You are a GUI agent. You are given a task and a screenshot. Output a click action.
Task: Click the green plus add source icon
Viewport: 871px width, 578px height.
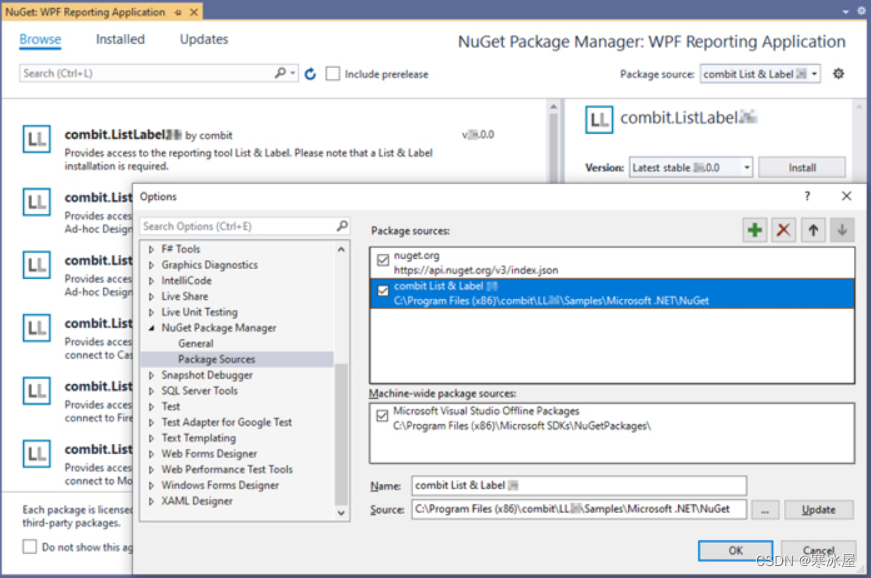click(755, 230)
